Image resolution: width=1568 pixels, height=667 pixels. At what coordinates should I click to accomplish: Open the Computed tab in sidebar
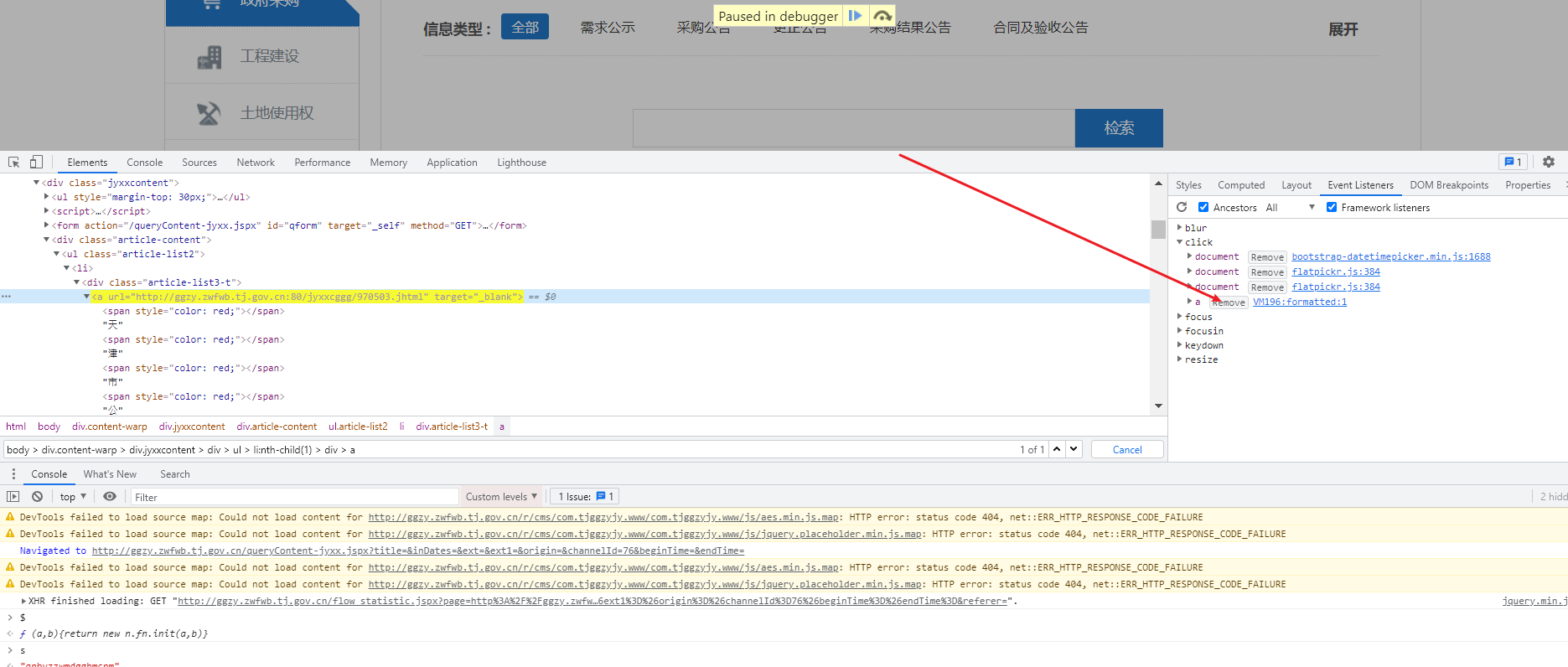click(1240, 185)
